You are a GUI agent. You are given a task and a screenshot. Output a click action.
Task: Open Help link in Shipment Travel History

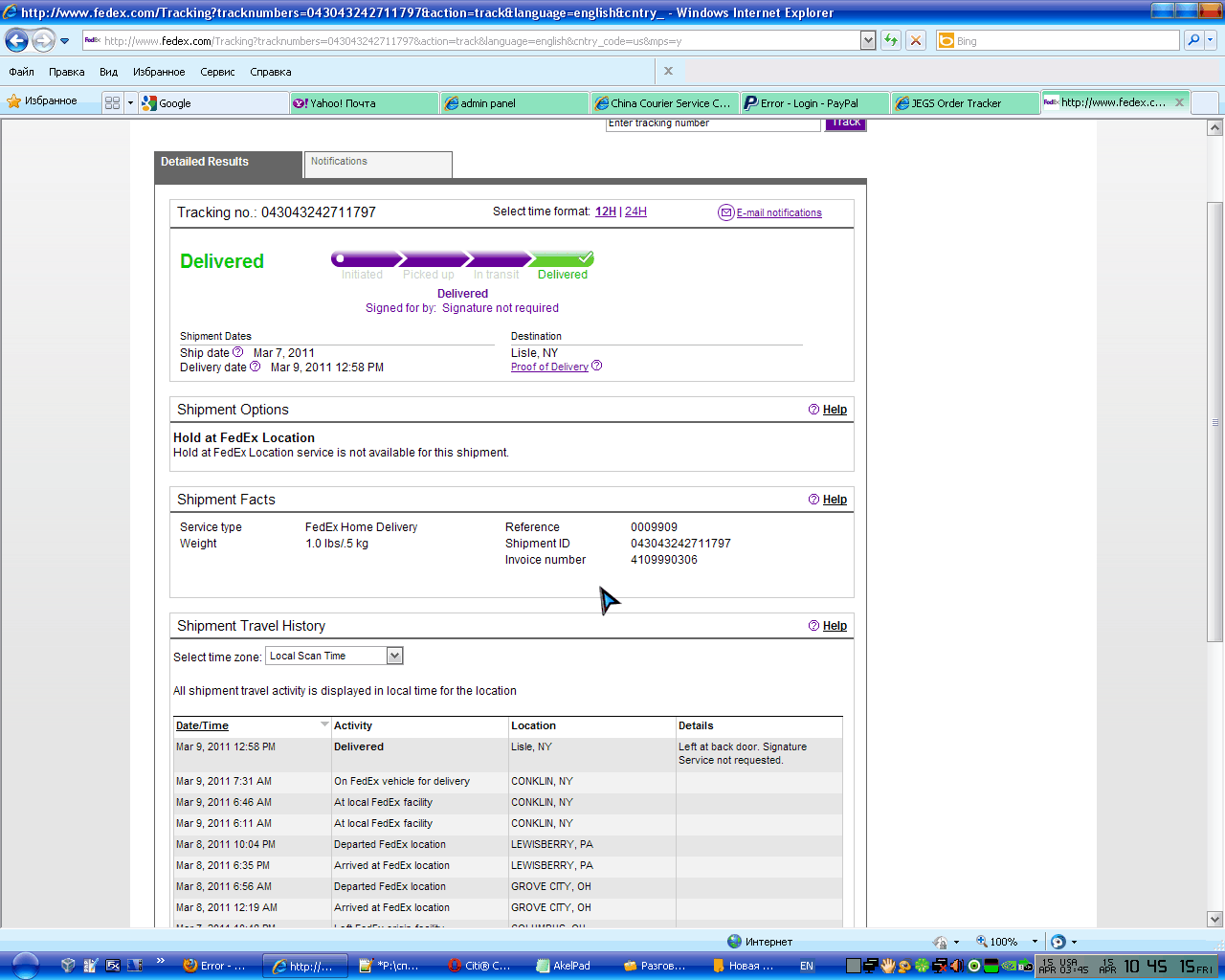point(835,626)
